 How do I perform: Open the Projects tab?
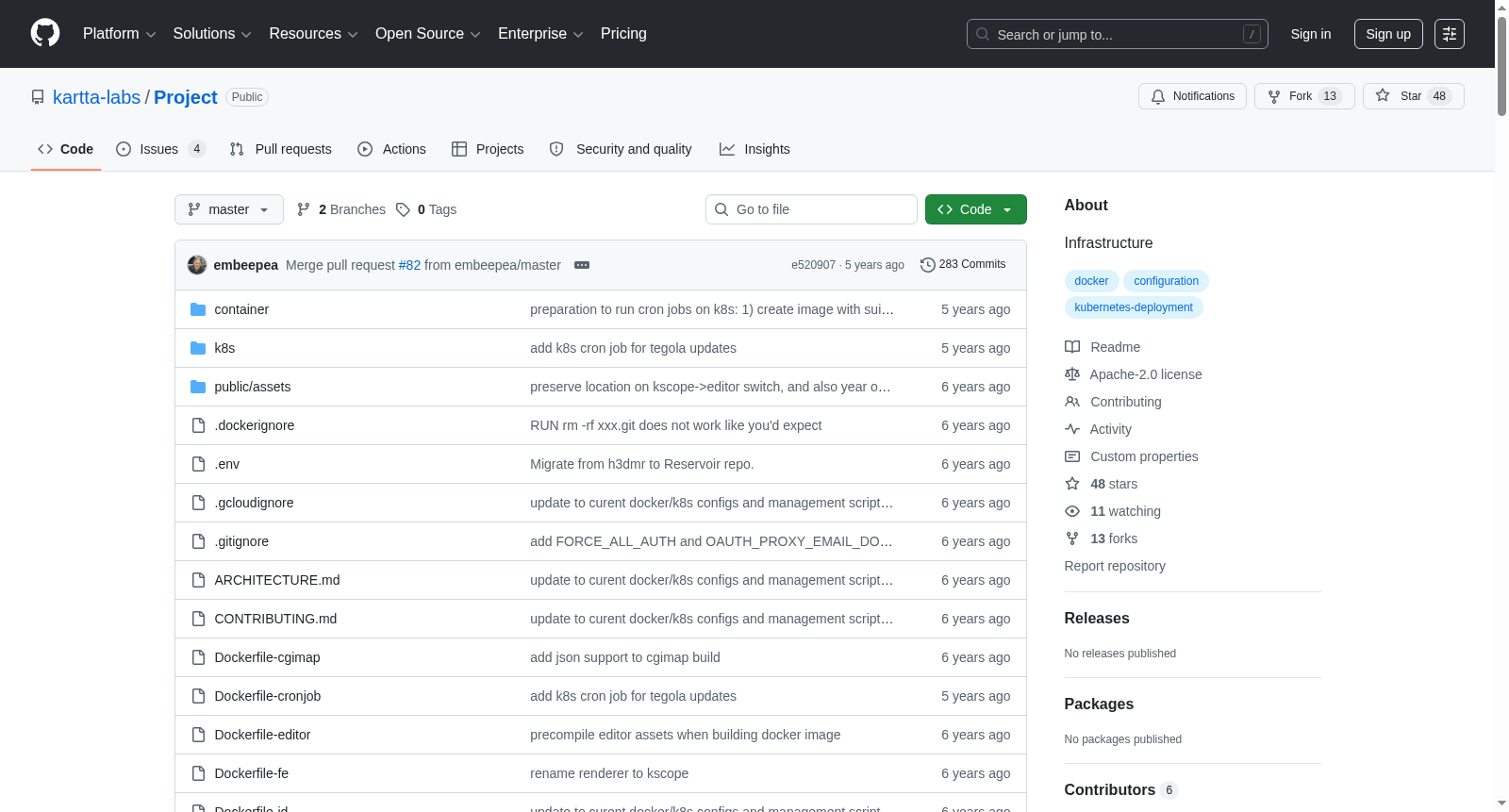pos(488,149)
